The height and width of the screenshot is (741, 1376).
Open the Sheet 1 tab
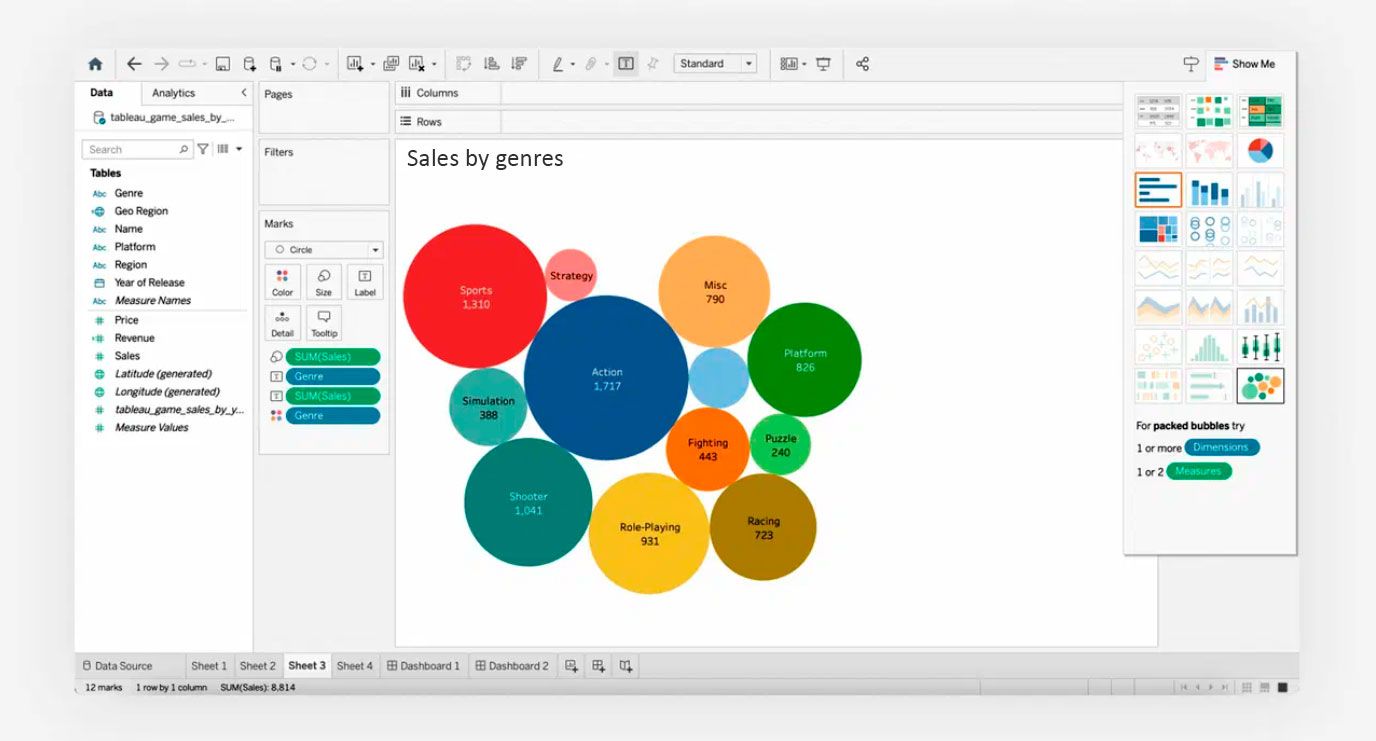point(209,666)
